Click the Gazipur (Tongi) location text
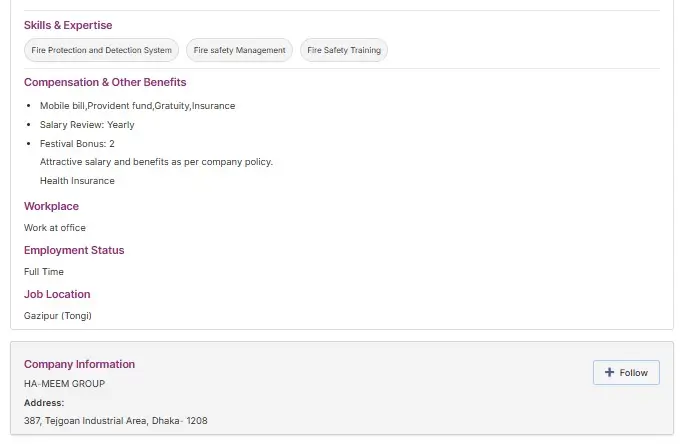 click(58, 316)
